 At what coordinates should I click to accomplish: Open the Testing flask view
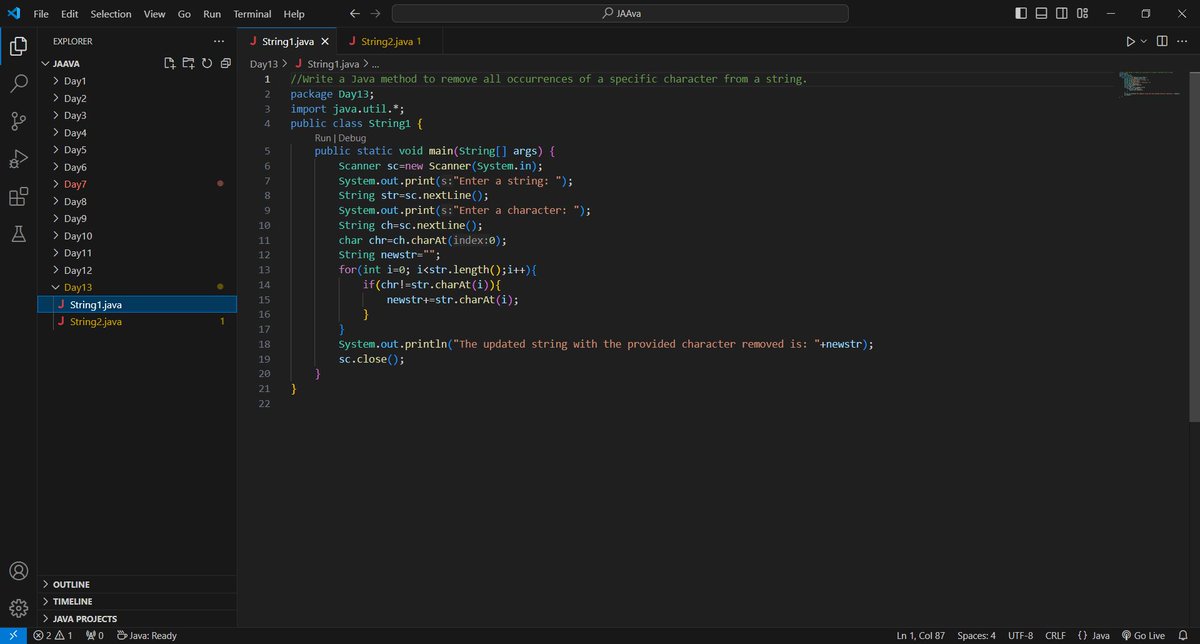[18, 234]
